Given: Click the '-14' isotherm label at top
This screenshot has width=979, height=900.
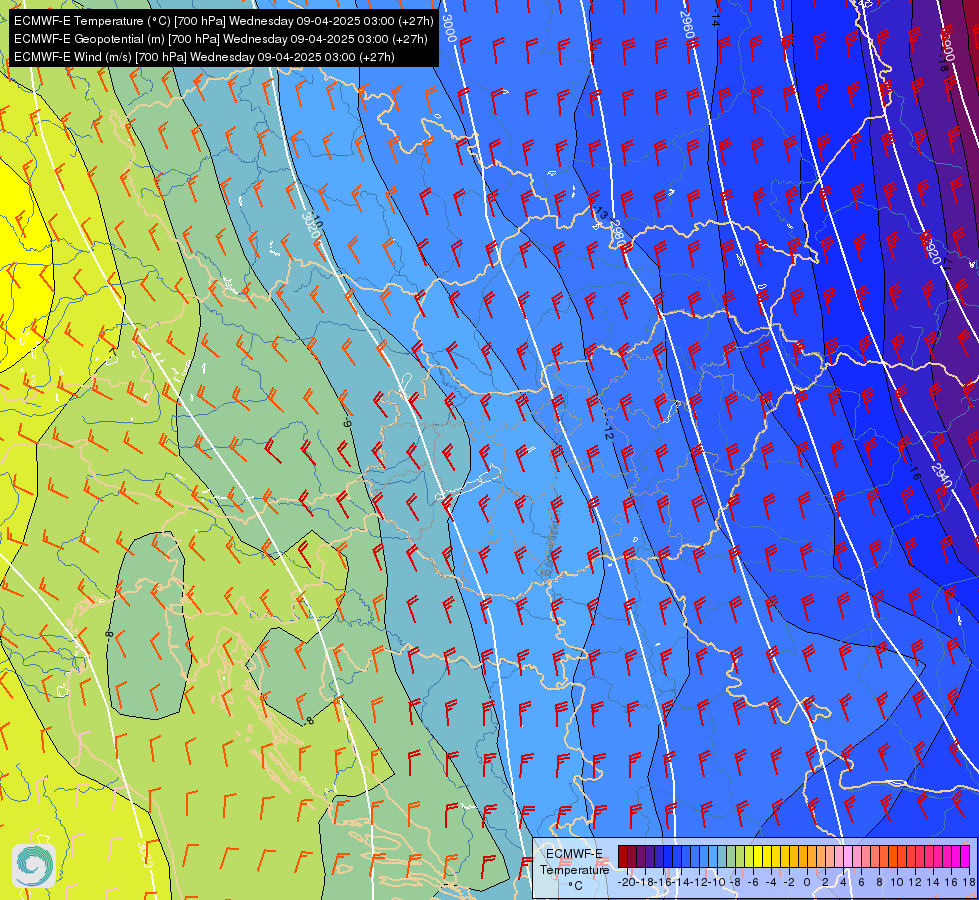Looking at the screenshot, I should pos(716,19).
